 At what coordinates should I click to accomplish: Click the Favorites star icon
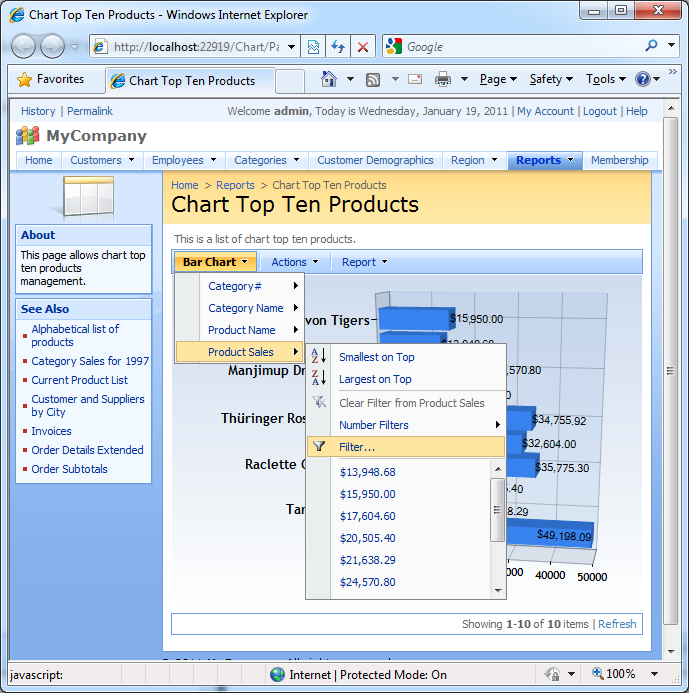24,80
